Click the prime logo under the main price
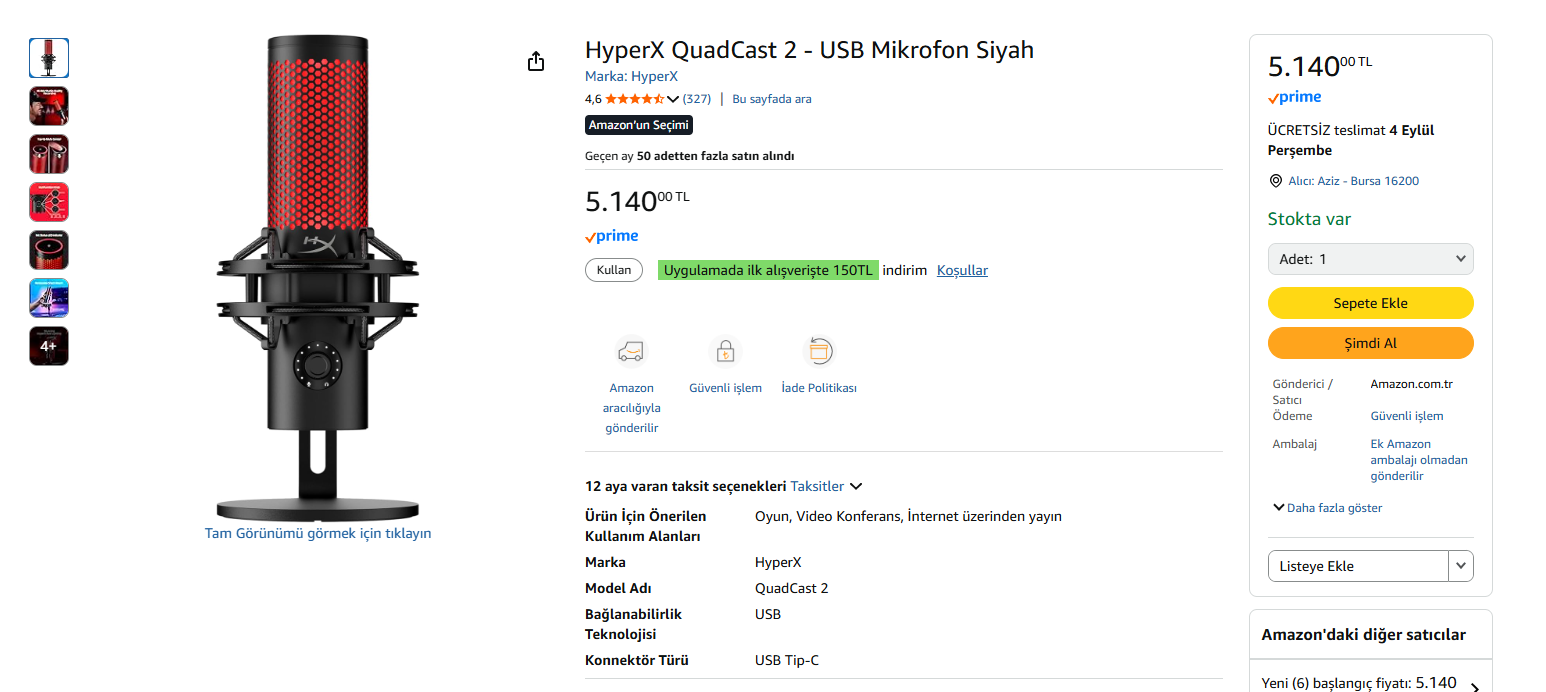This screenshot has height=692, width=1546. tap(611, 236)
